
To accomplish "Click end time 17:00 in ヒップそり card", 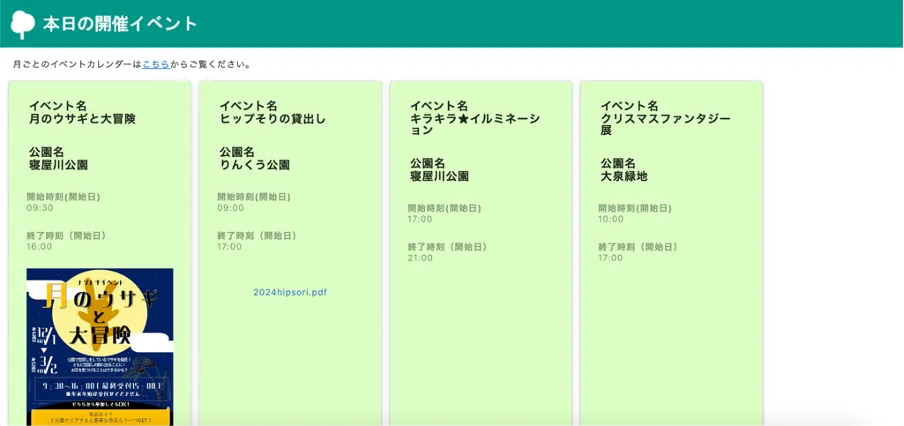I will [231, 247].
